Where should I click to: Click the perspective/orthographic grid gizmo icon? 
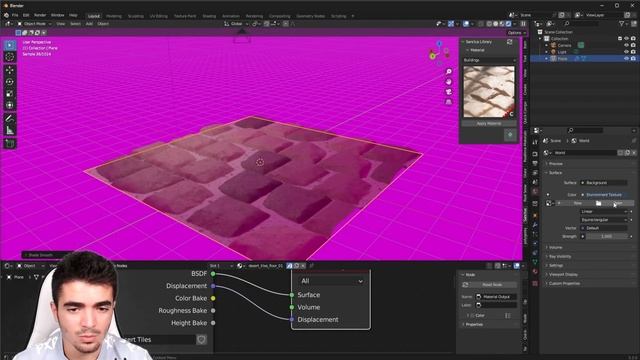coord(449,101)
